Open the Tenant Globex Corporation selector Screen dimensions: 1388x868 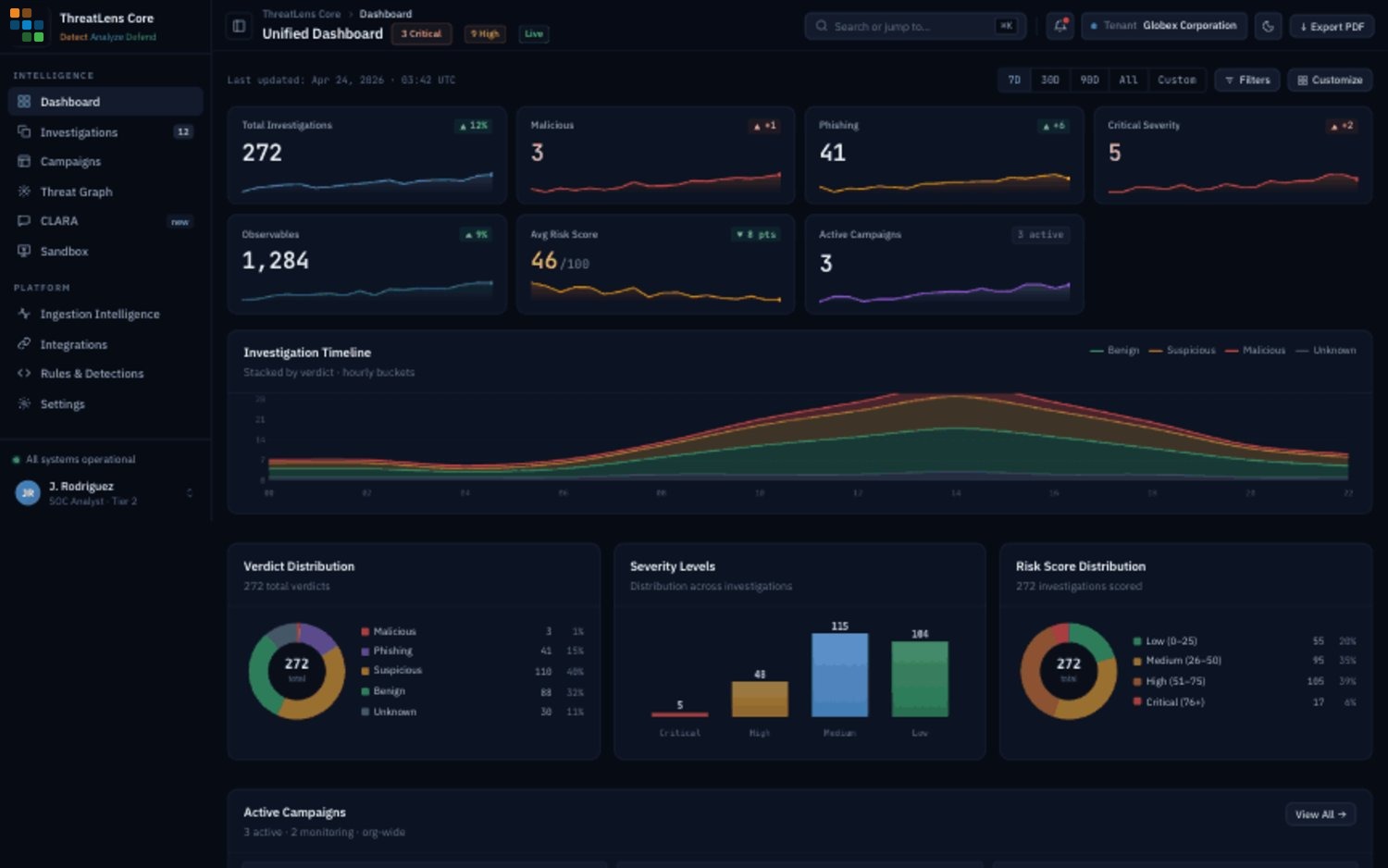click(x=1164, y=26)
